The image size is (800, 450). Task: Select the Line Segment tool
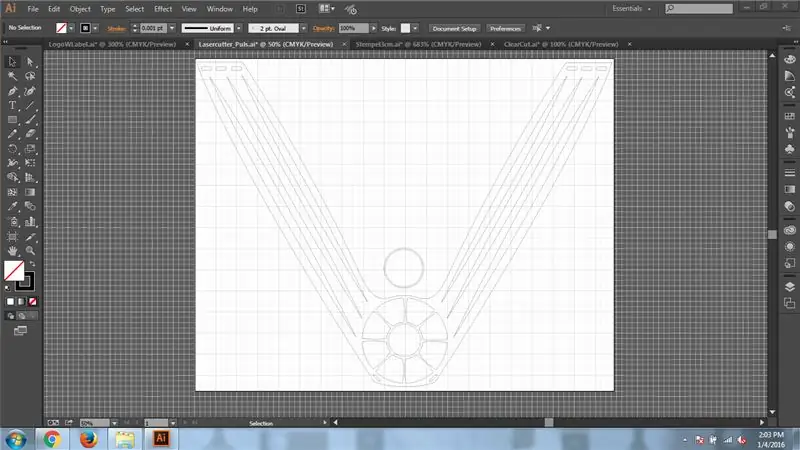30,105
